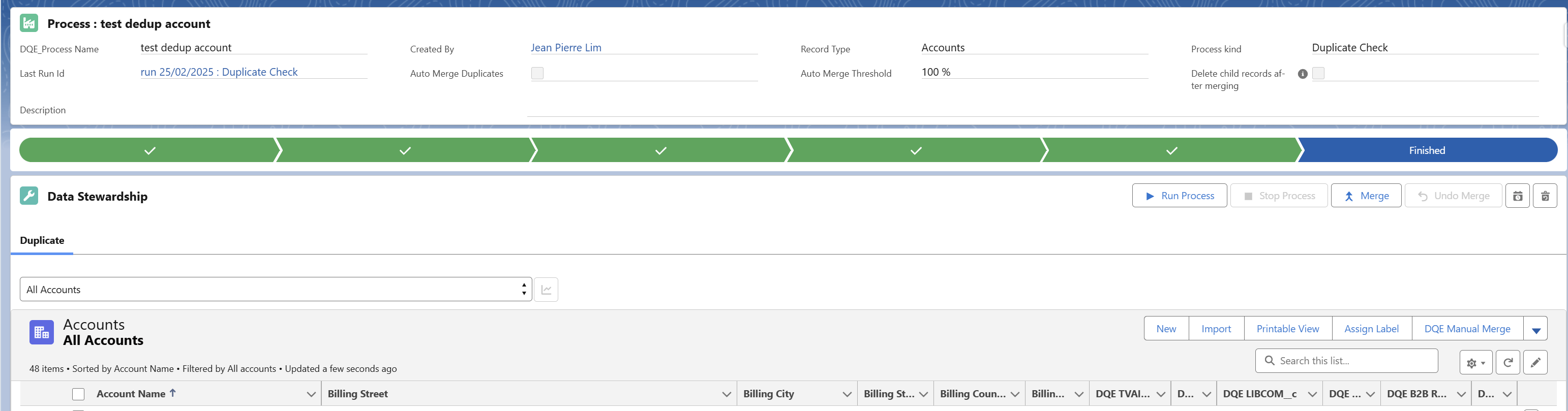Click the delete trash icon beside the calendar
This screenshot has height=411, width=1568.
point(1545,196)
